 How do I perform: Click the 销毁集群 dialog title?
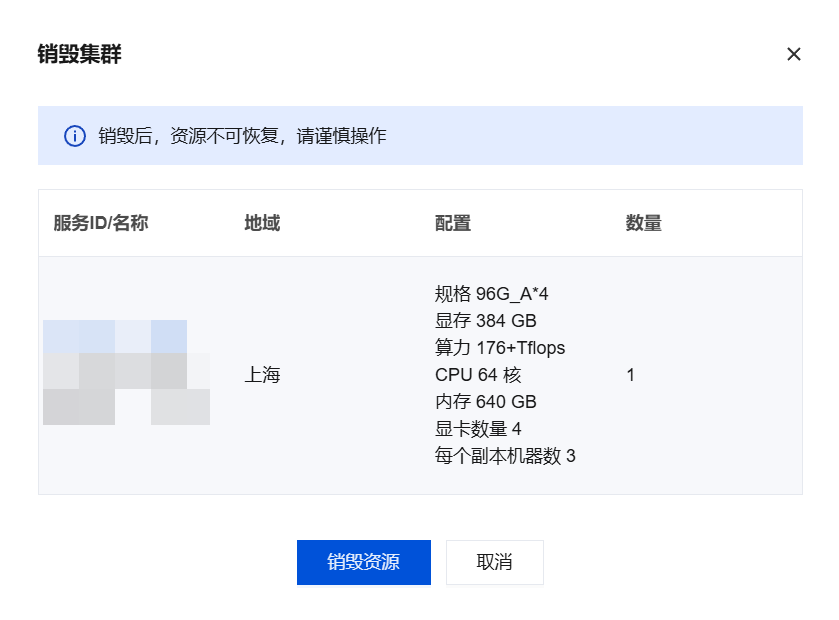point(80,54)
